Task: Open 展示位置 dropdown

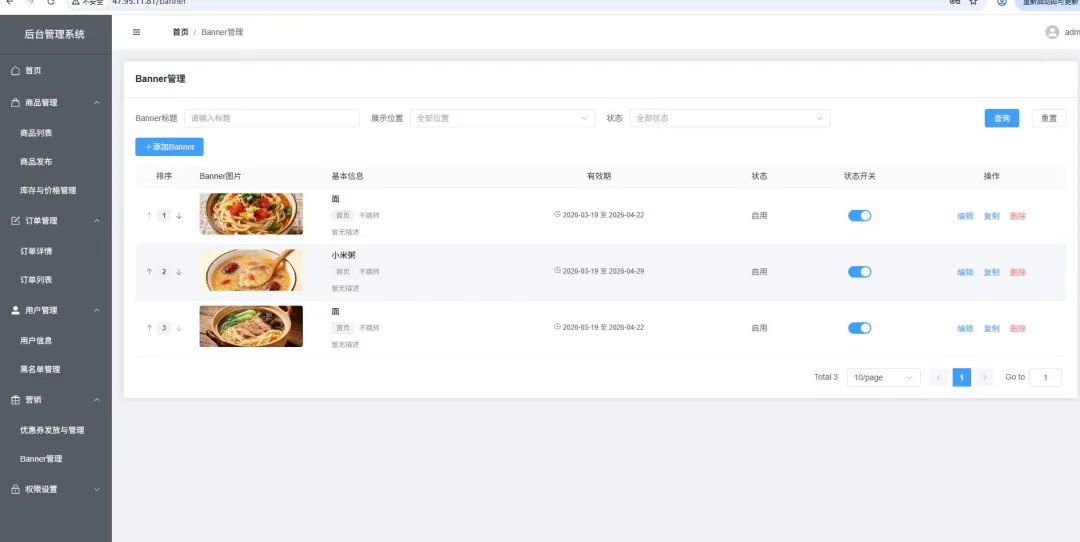Action: (503, 118)
